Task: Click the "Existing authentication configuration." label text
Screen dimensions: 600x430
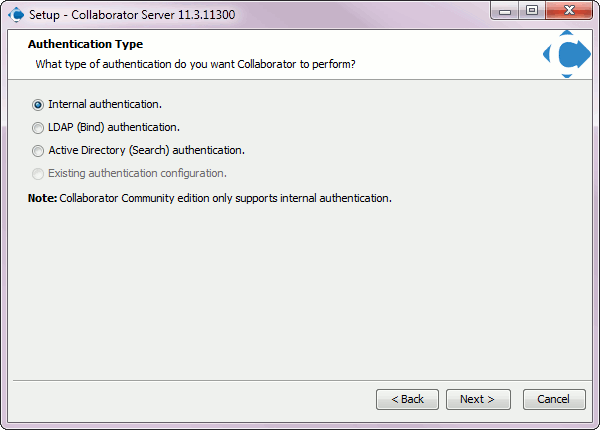Action: coord(137,173)
